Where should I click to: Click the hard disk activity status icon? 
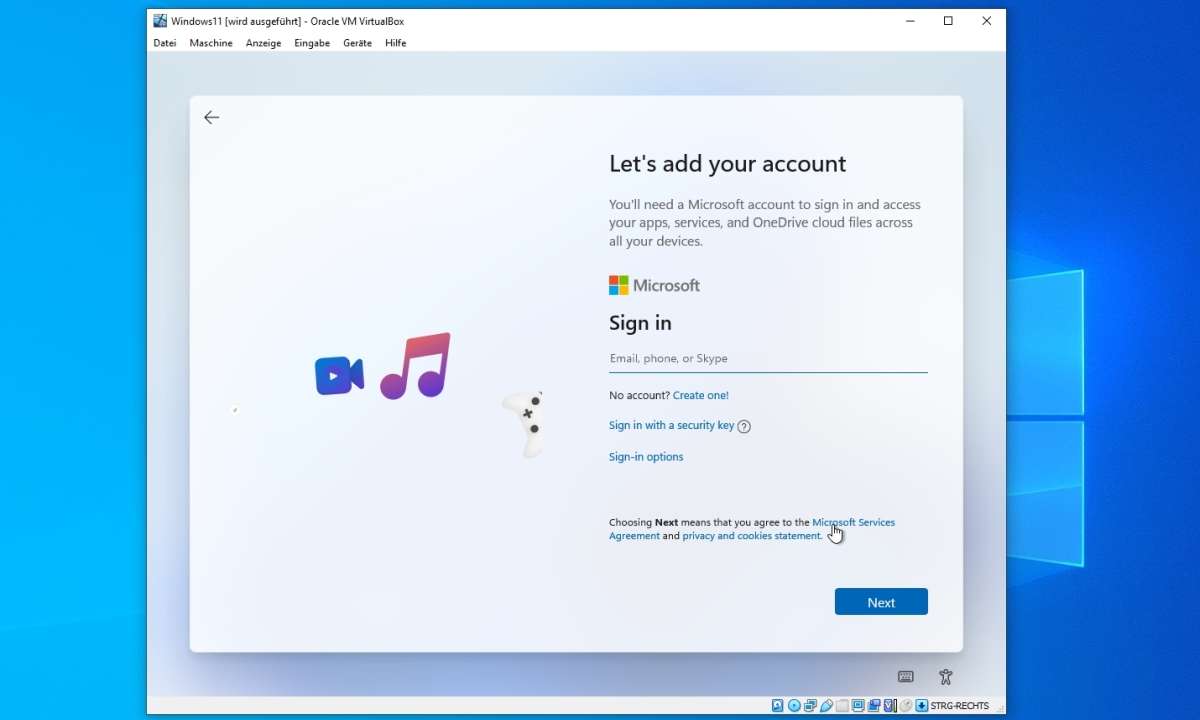[x=778, y=705]
